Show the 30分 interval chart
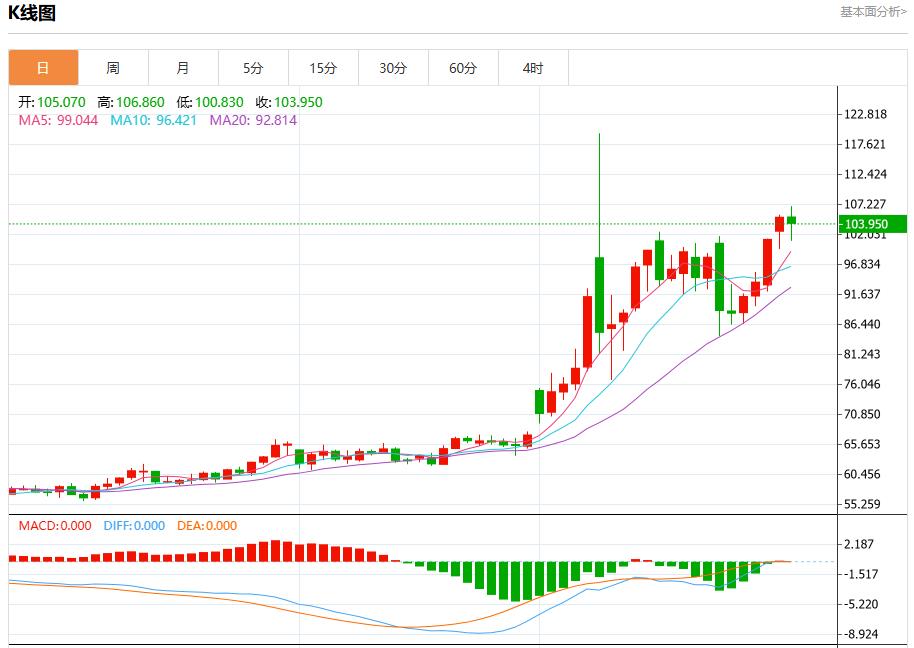Viewport: 914px width, 648px height. pos(393,68)
